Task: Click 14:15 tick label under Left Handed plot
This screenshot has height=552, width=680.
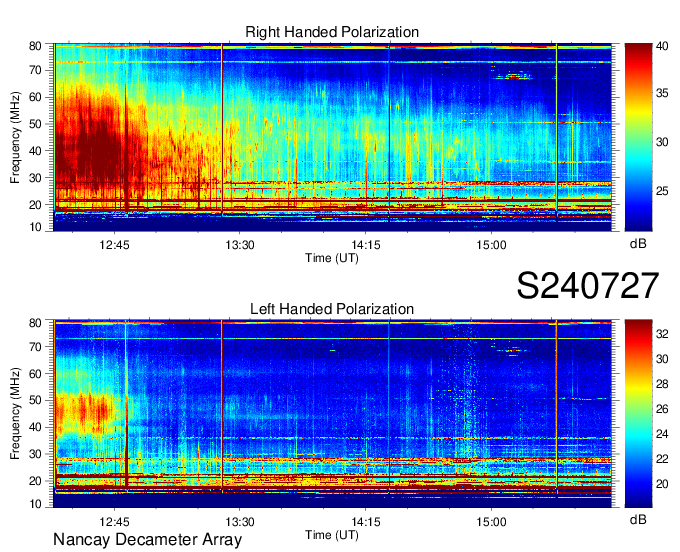Action: pyautogui.click(x=366, y=522)
